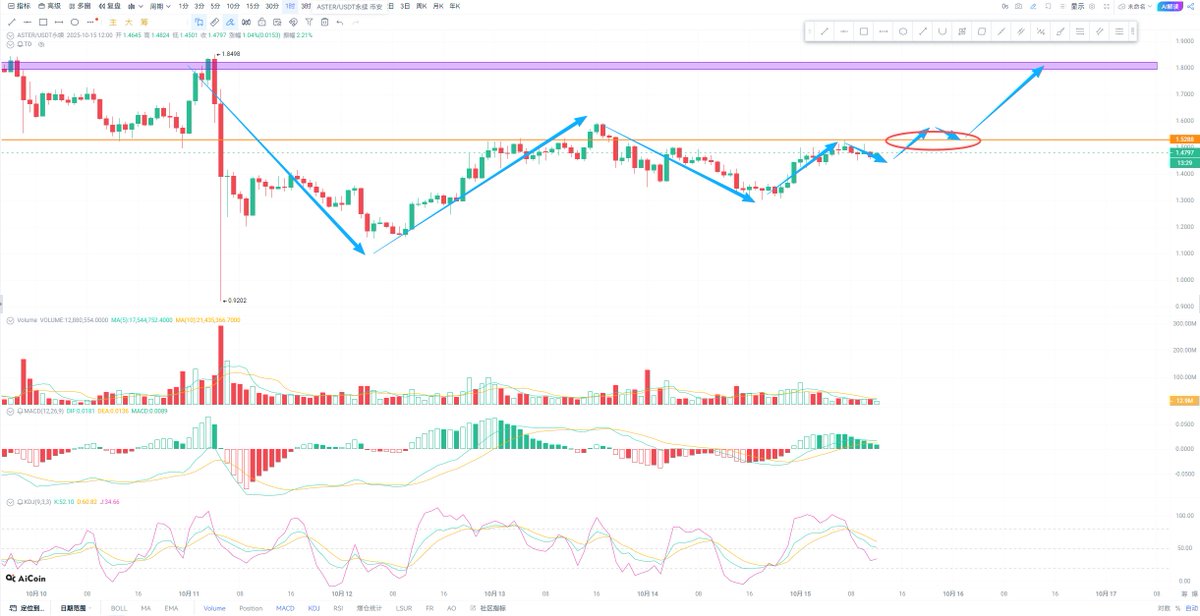Image resolution: width=1200 pixels, height=616 pixels.
Task: Click the ruler measure tool icon
Action: point(215,21)
